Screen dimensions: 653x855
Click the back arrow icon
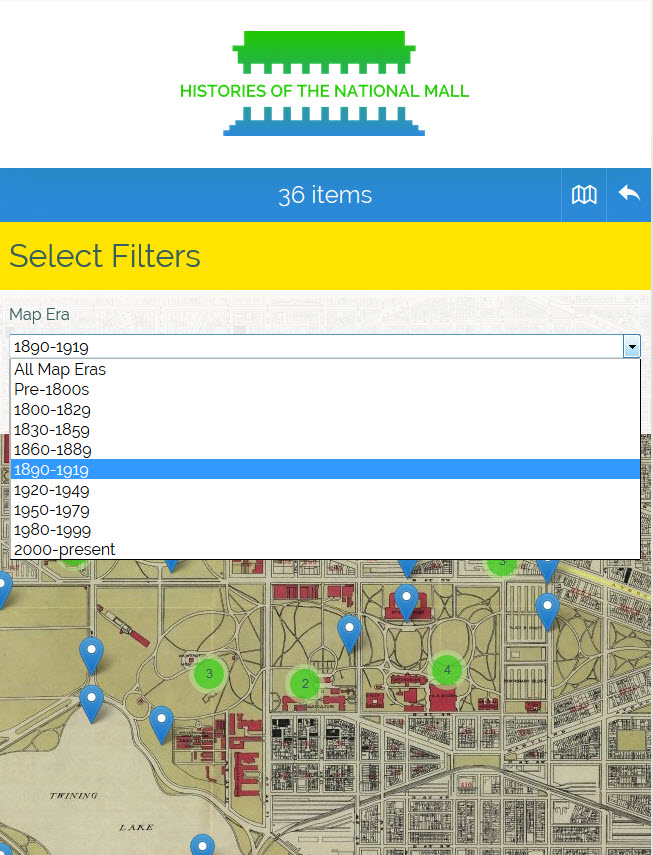click(629, 195)
